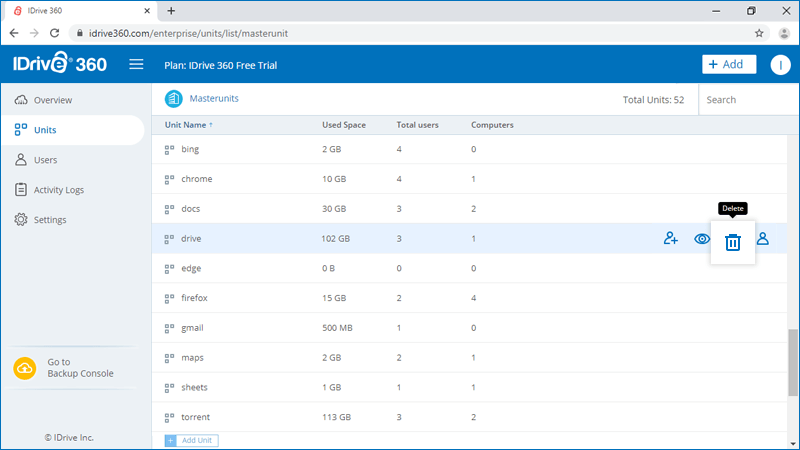Click the Overview cloud icon in sidebar

[x=21, y=99]
